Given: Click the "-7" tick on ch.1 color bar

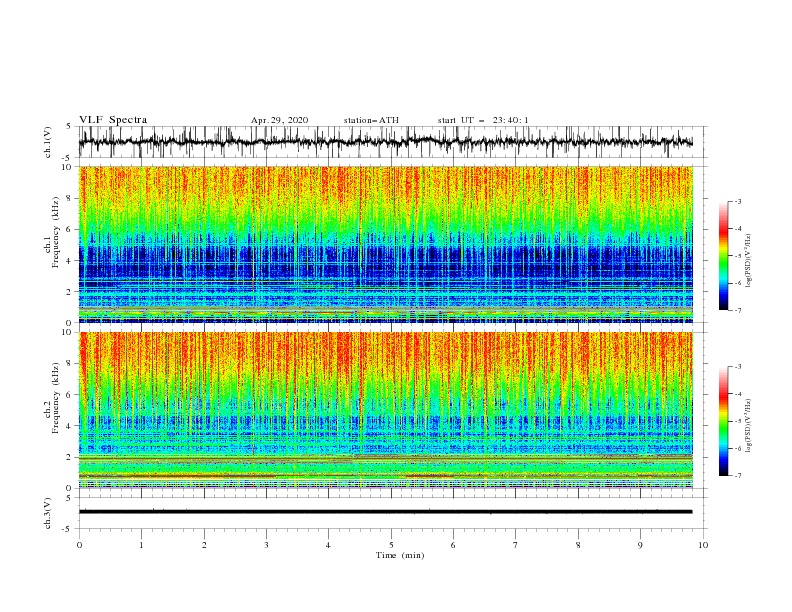Looking at the screenshot, I should 738,310.
